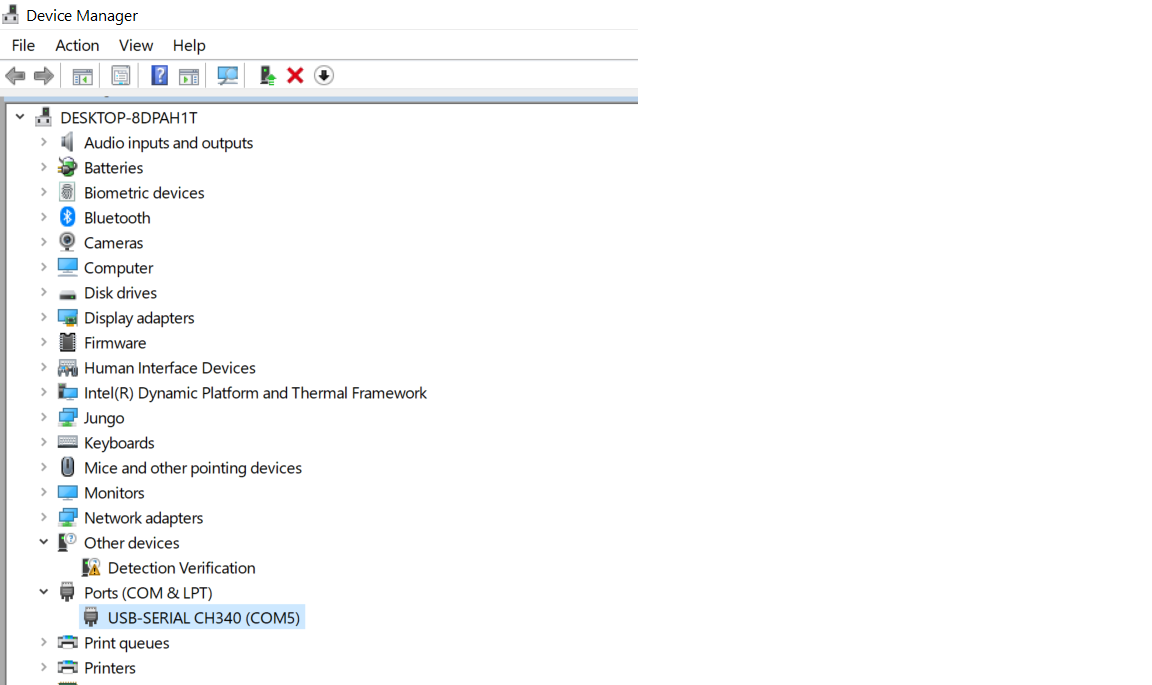Expand the Jungo category

point(43,417)
